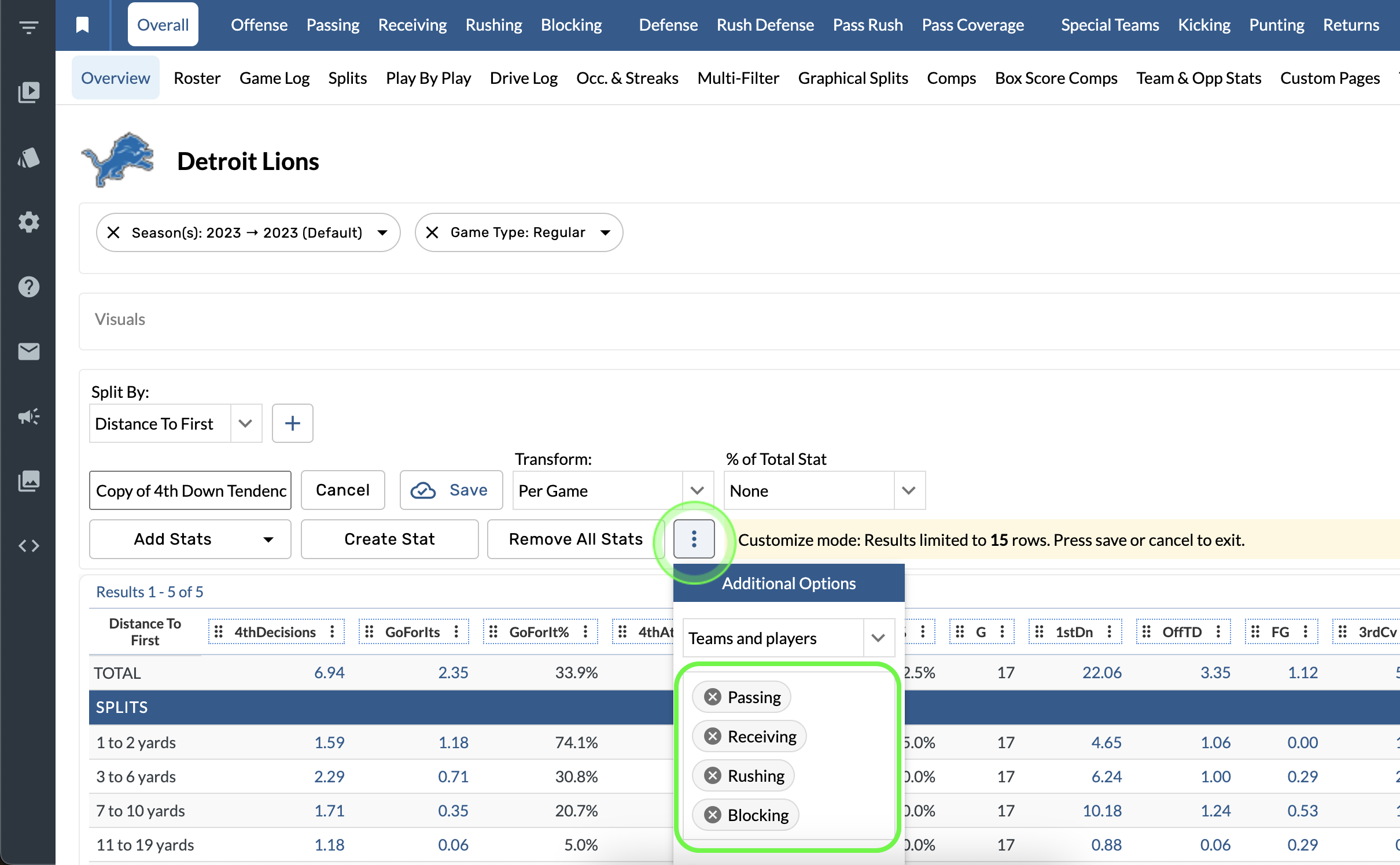Open the Pass Coverage section

pos(972,25)
